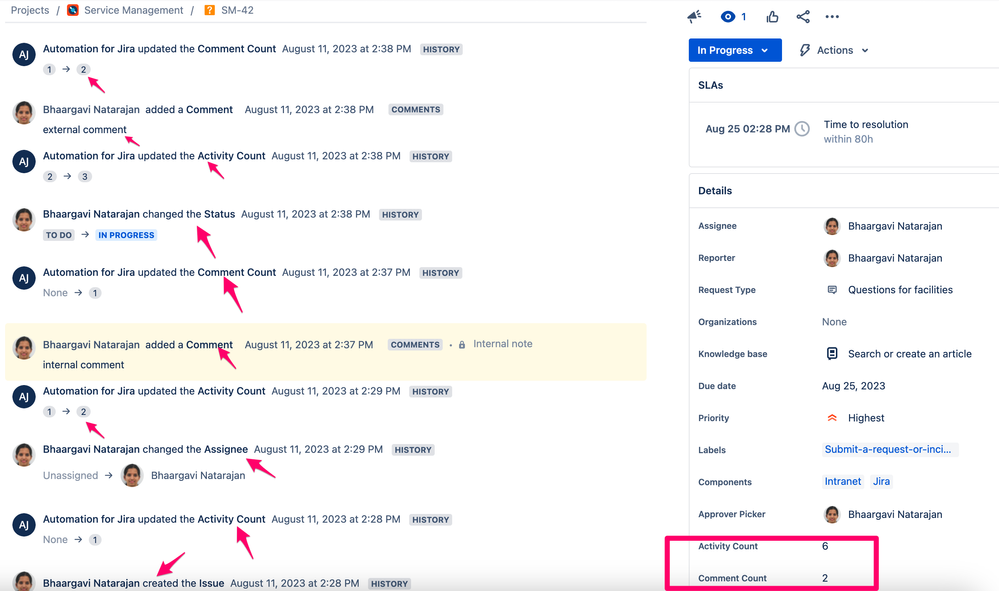999x591 pixels.
Task: Click the feedback megaphone icon
Action: (x=694, y=17)
